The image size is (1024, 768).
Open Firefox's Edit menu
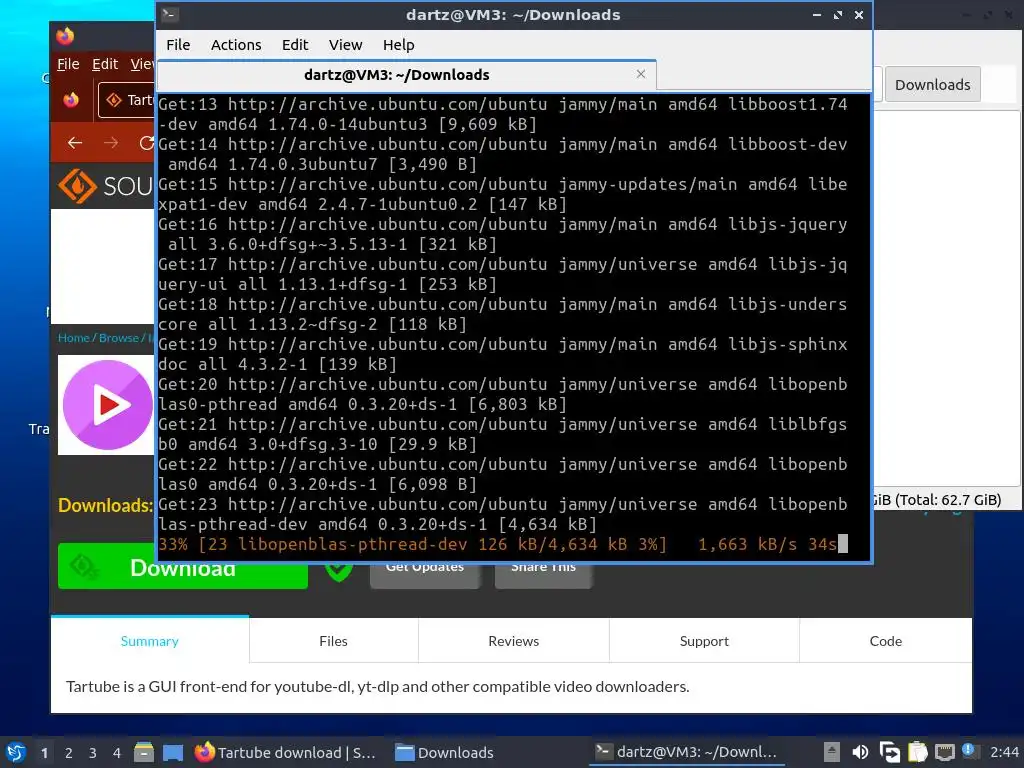point(104,64)
